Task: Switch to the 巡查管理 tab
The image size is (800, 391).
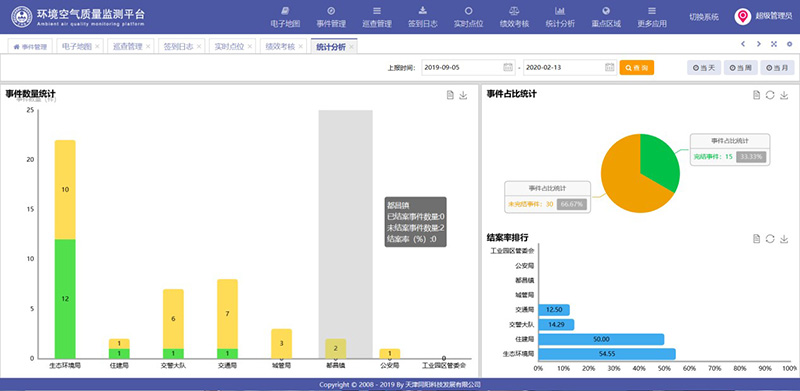Action: [128, 46]
